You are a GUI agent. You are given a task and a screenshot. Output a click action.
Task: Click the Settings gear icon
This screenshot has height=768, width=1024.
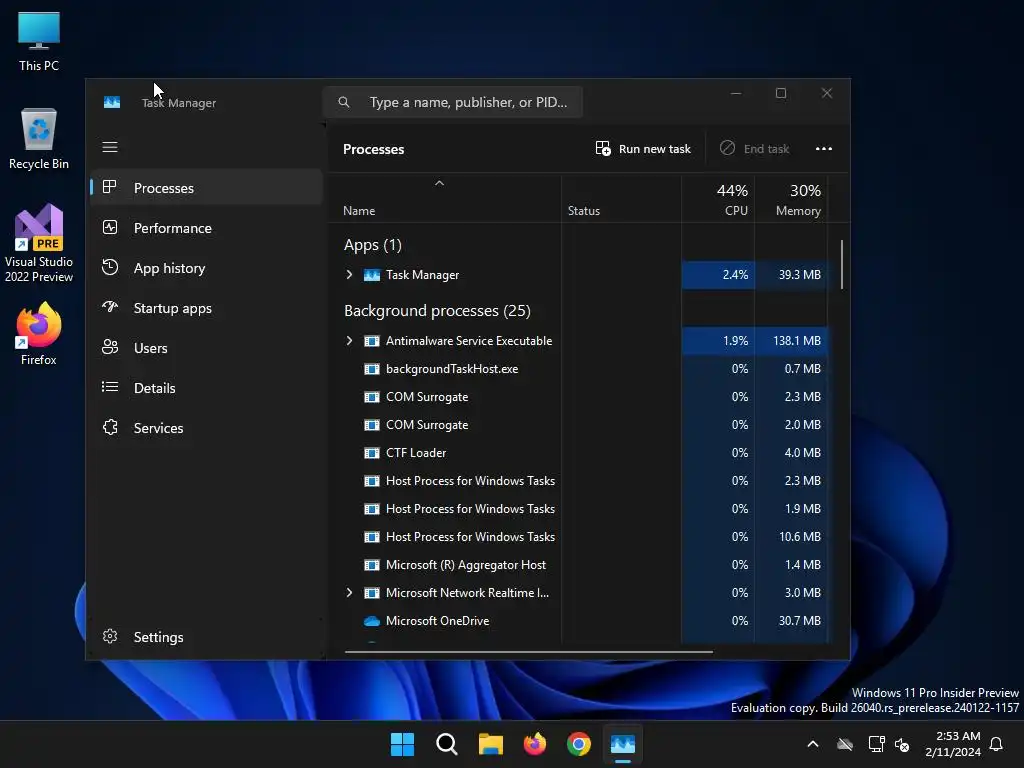pos(110,636)
